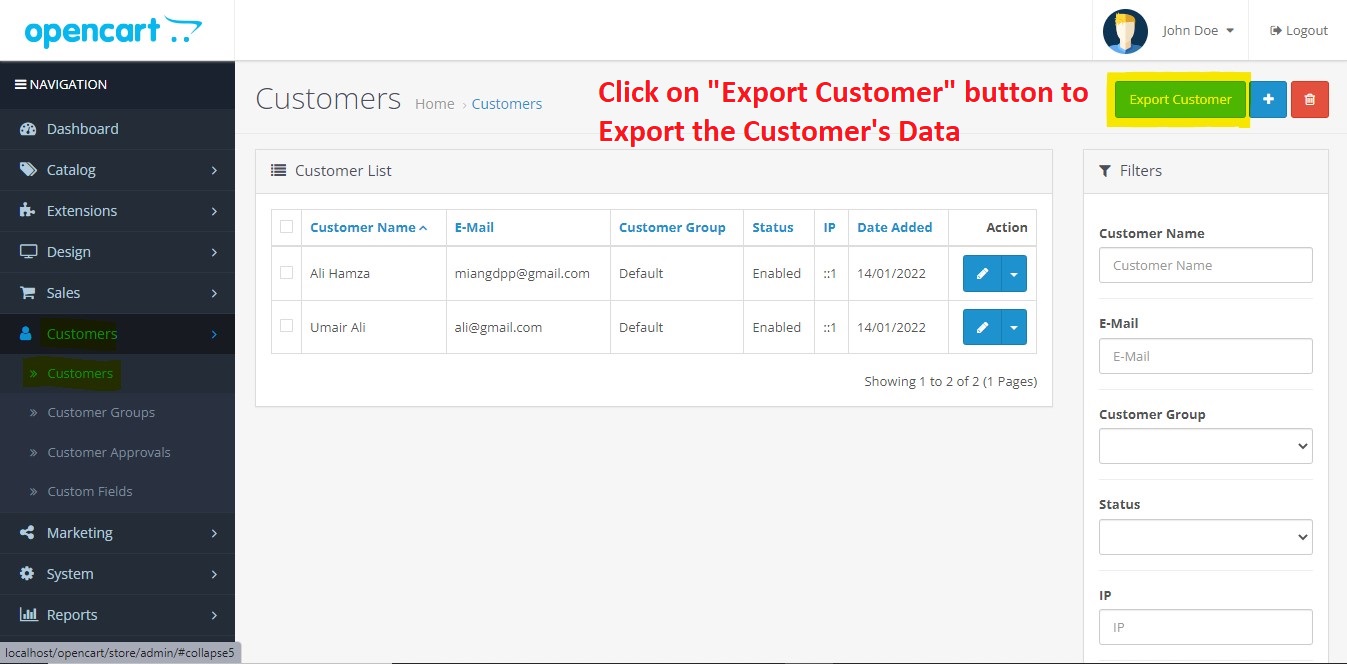Click the System gear icon
Image resolution: width=1347 pixels, height=664 pixels.
click(28, 574)
